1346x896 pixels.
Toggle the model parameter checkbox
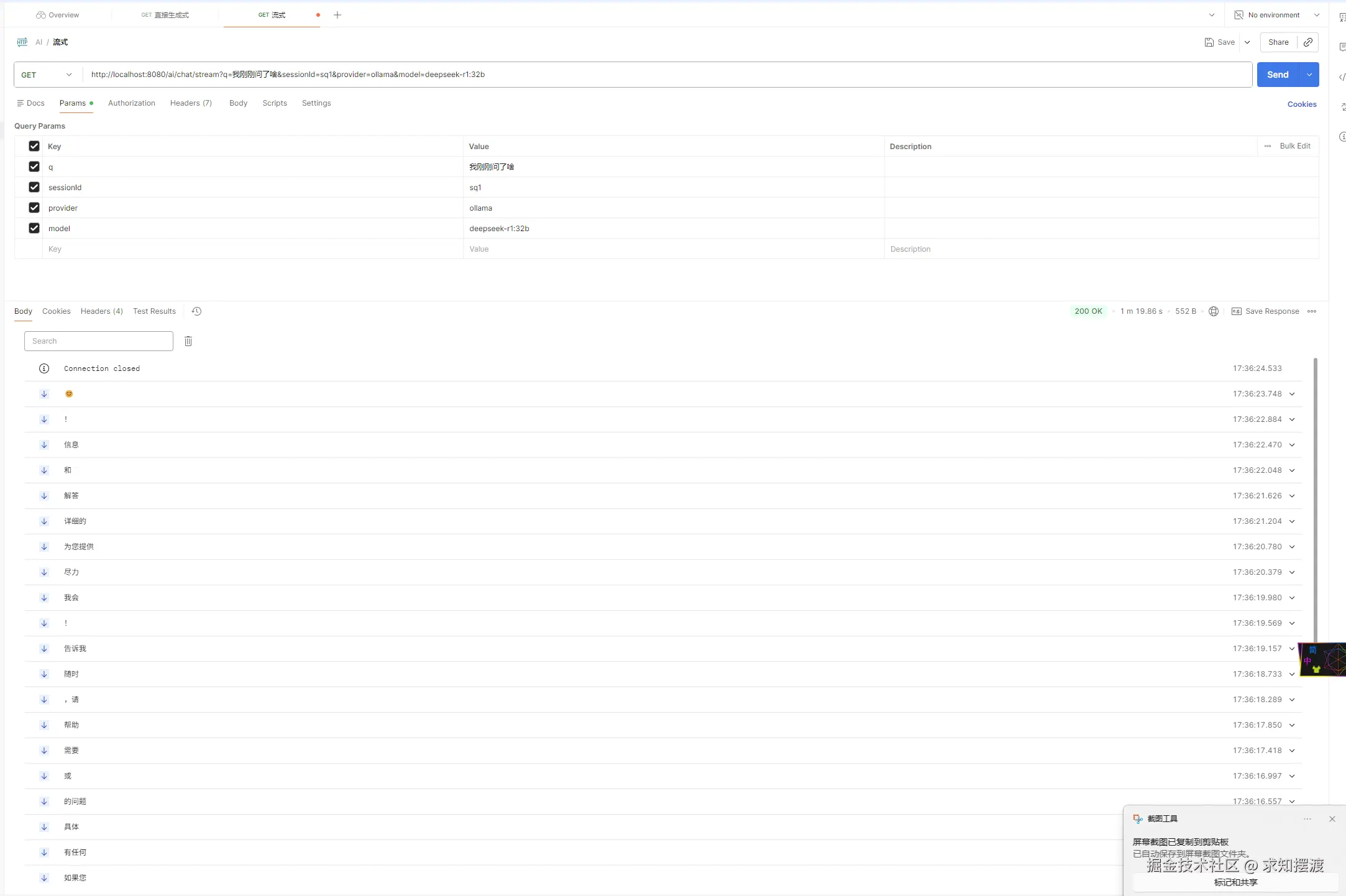coord(34,228)
